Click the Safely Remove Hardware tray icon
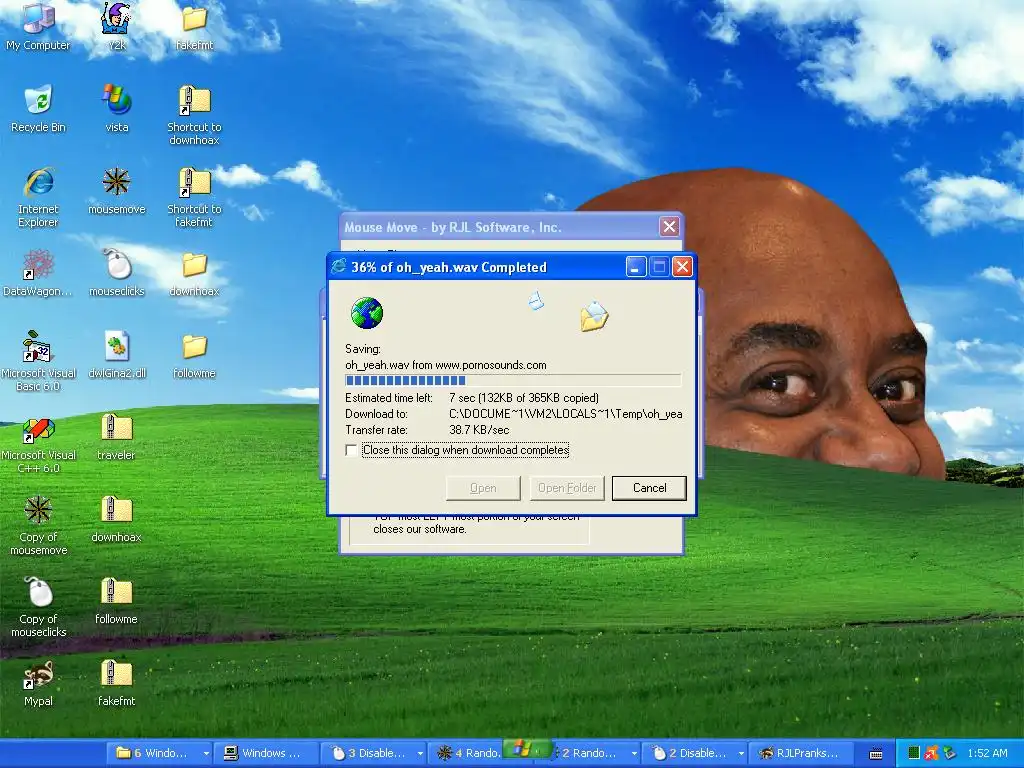 [x=950, y=753]
